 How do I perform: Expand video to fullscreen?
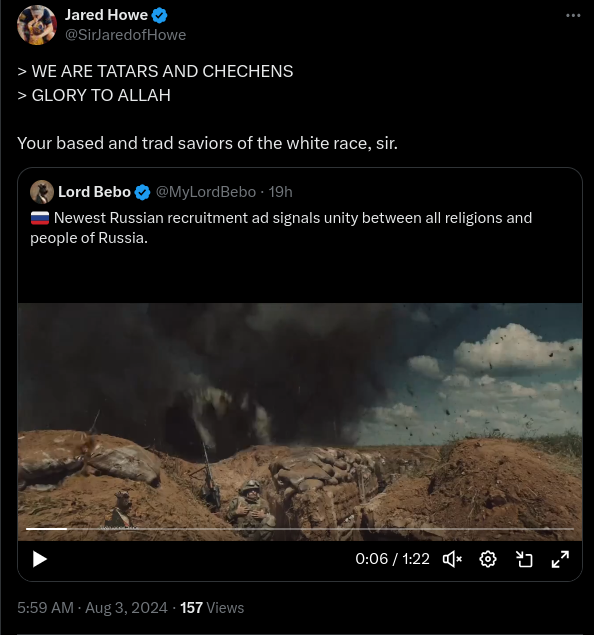(560, 559)
